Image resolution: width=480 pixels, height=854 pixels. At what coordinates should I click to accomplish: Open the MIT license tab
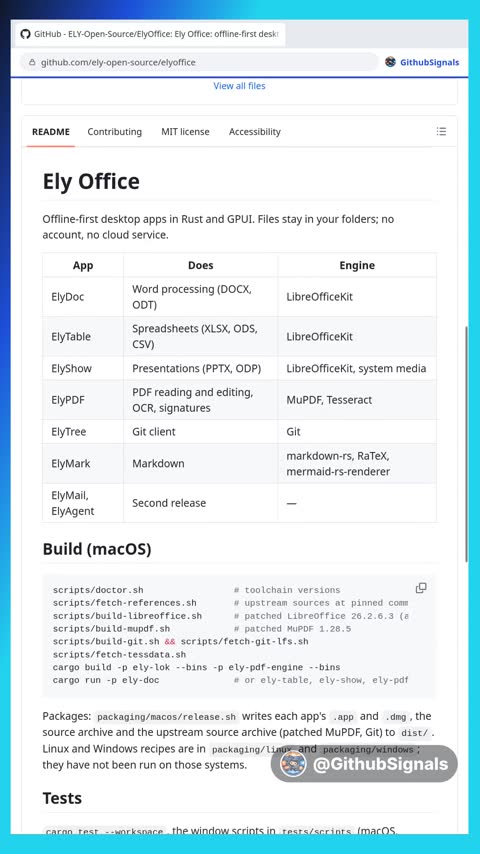pos(185,132)
